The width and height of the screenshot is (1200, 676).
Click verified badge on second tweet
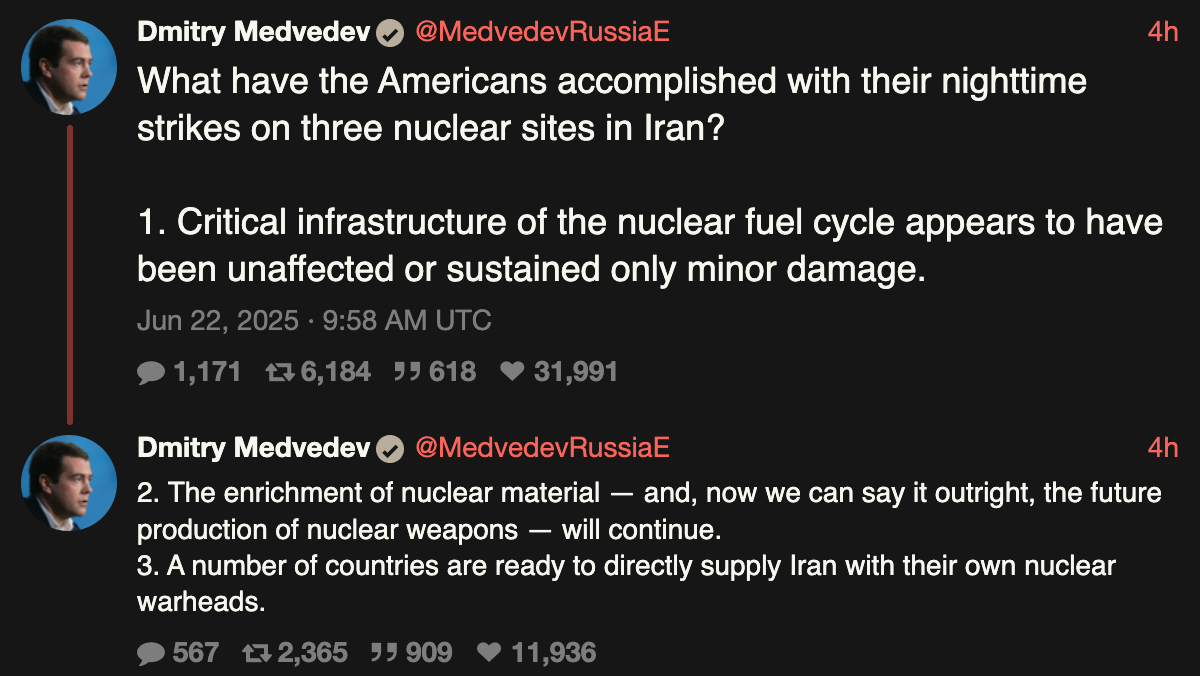pos(390,449)
